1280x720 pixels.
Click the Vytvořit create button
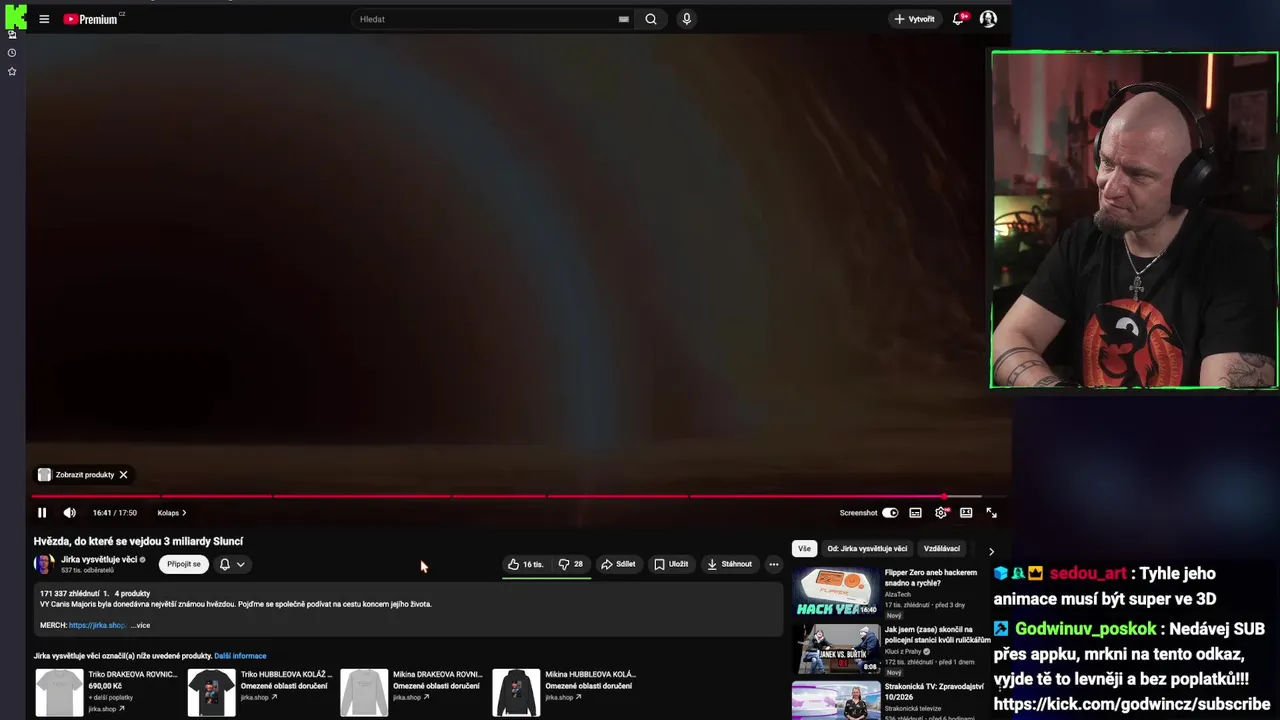915,19
